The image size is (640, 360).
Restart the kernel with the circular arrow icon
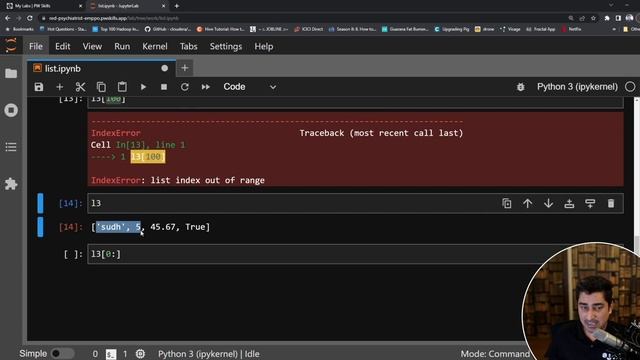[x=184, y=87]
